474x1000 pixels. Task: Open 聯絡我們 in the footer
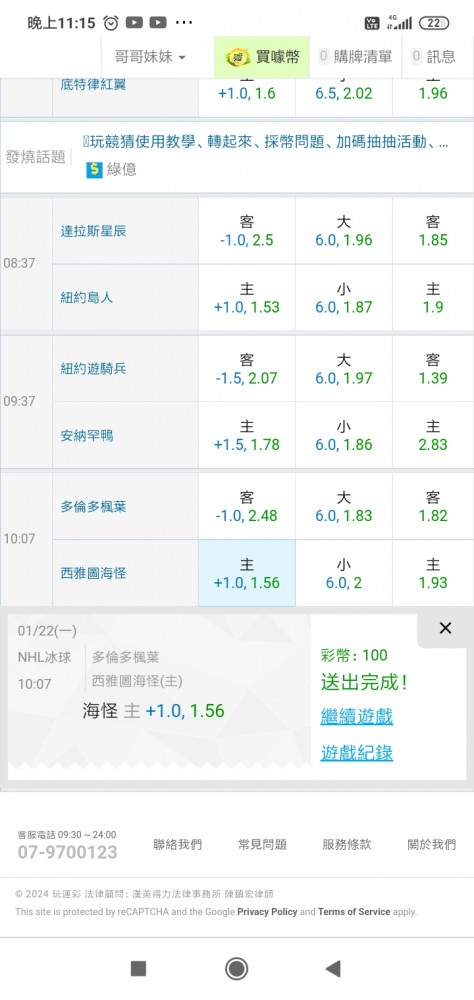click(177, 844)
